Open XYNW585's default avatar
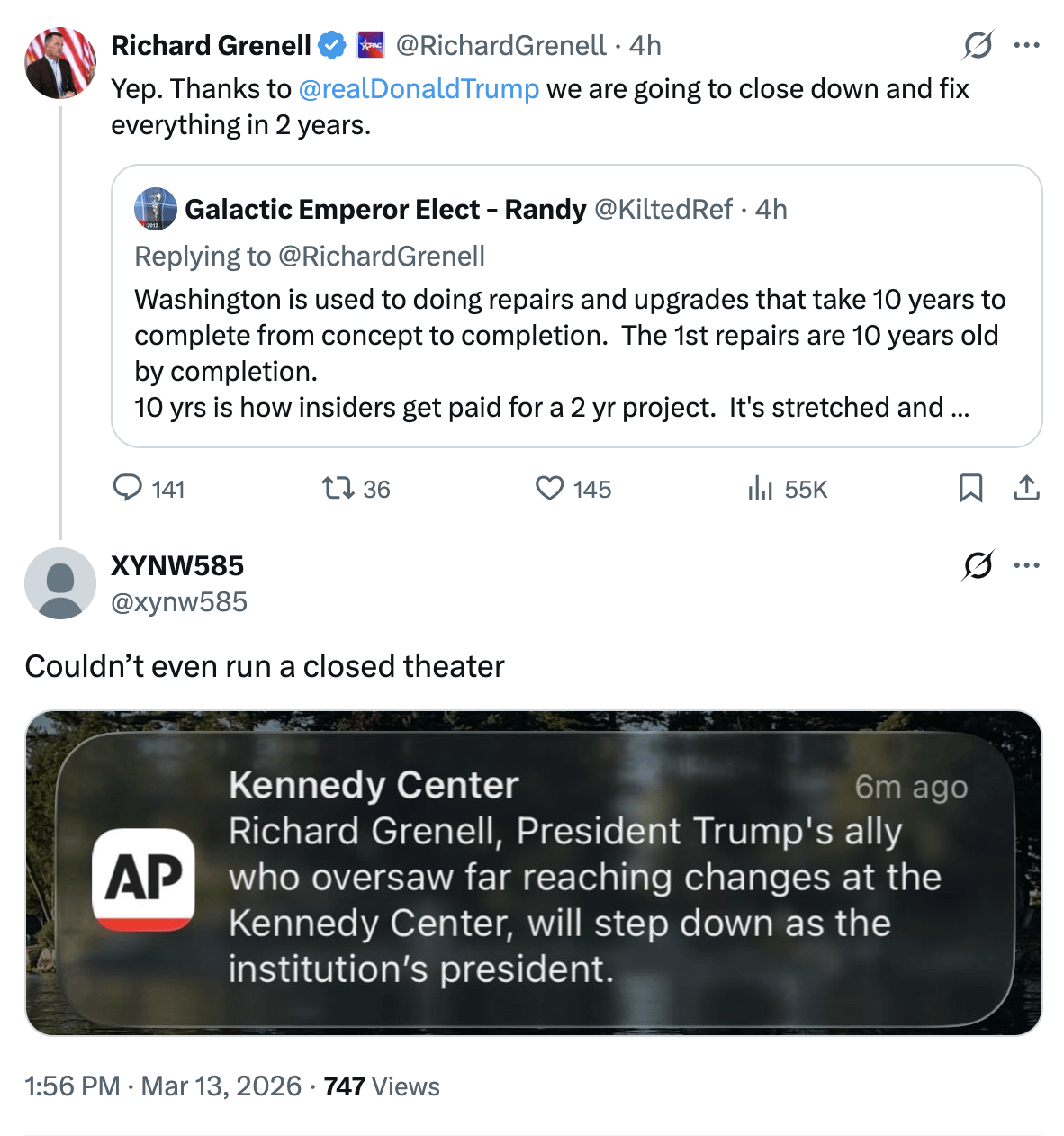 pyautogui.click(x=60, y=583)
